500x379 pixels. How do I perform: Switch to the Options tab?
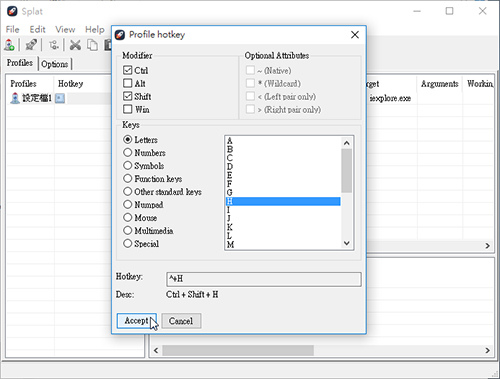55,64
